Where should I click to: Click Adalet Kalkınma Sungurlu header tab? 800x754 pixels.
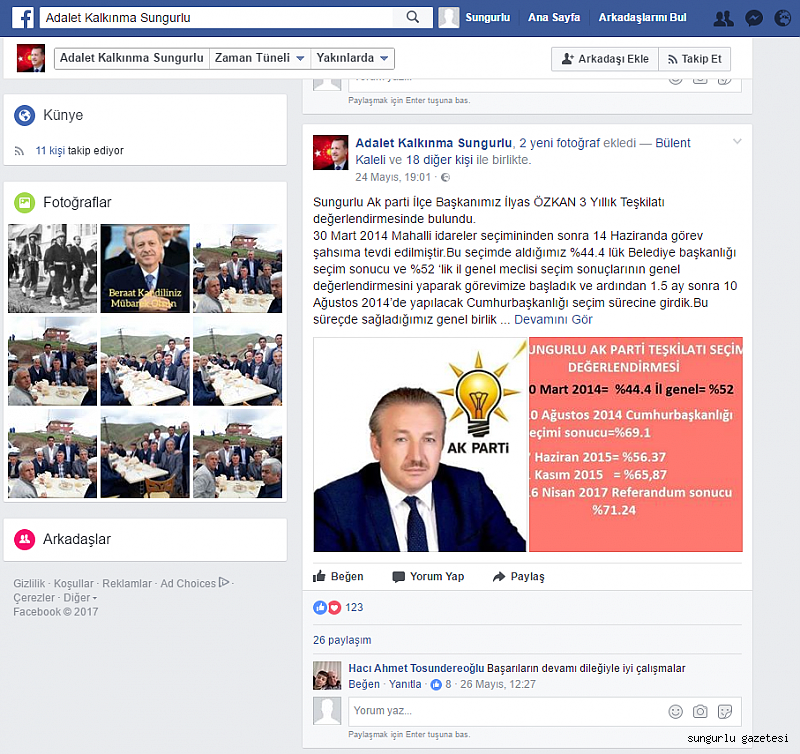(132, 58)
